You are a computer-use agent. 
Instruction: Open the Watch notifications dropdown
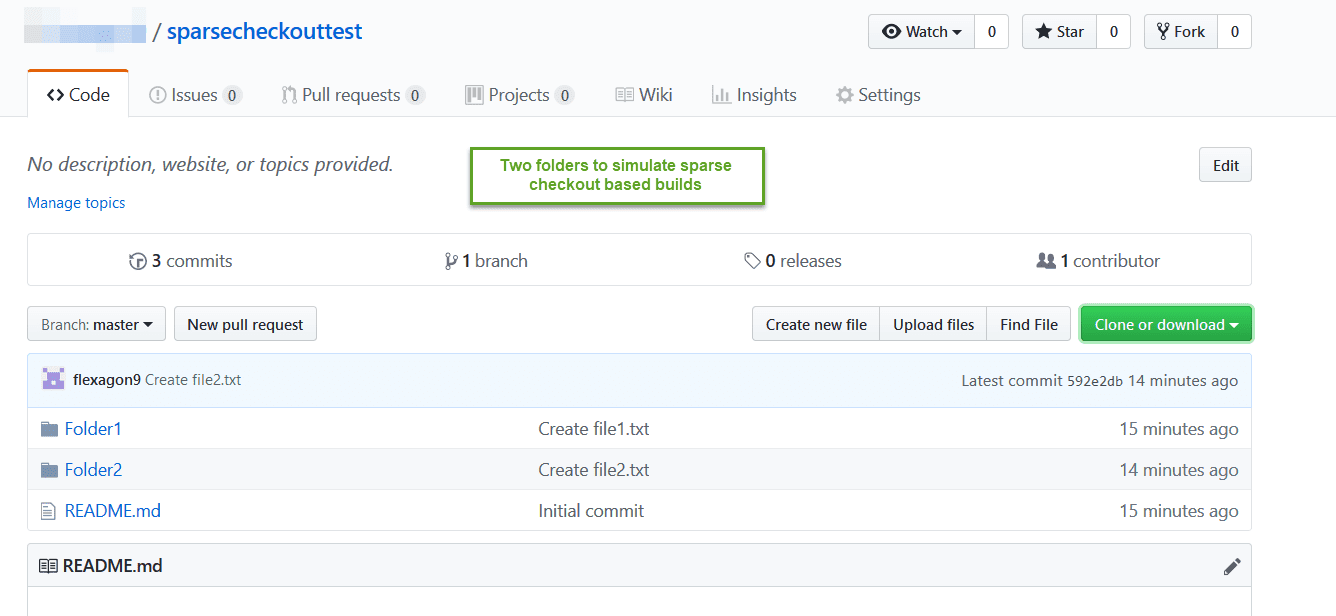921,31
